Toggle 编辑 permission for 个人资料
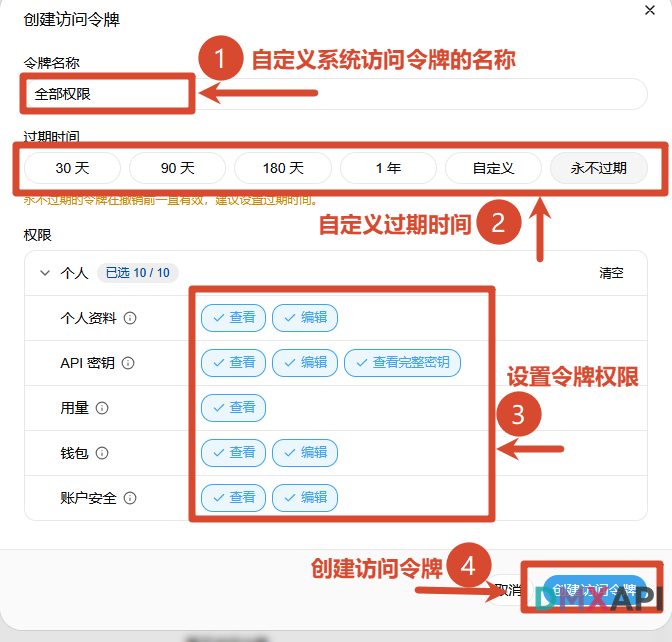This screenshot has height=642, width=672. (x=305, y=318)
